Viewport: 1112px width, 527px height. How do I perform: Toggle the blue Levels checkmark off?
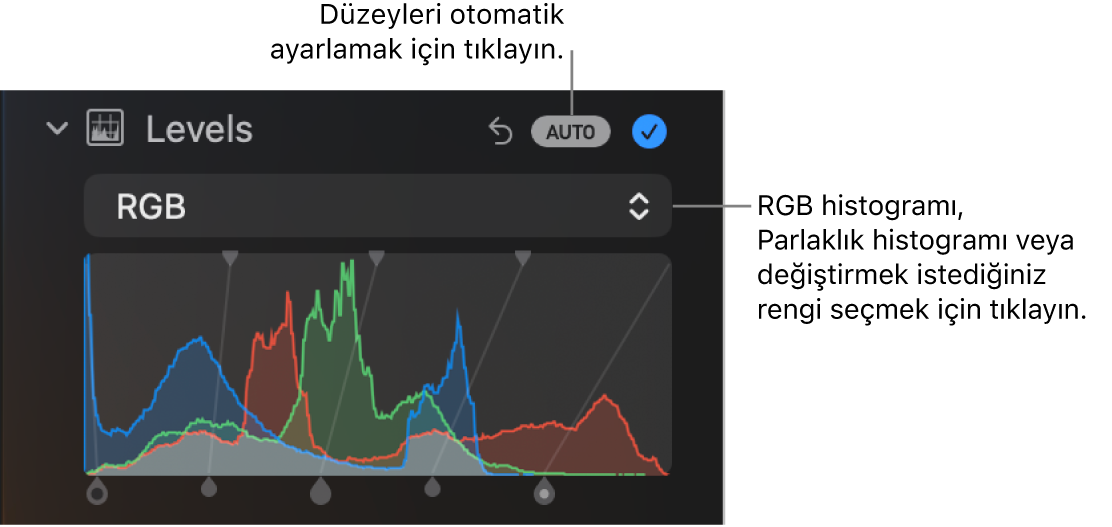649,131
